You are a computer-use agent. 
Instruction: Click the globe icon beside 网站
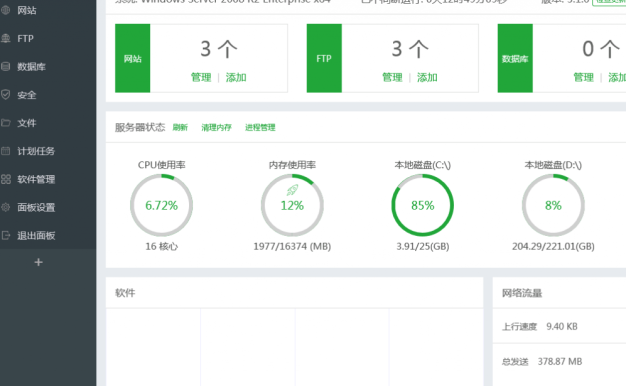point(6,10)
